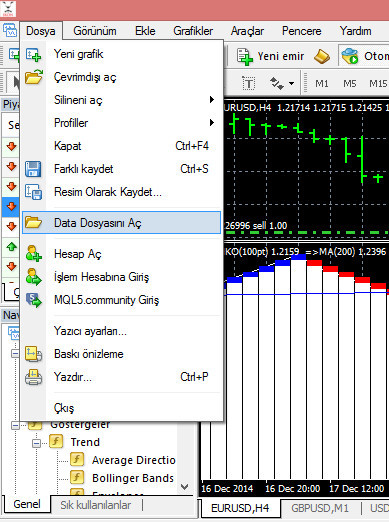The image size is (389, 522).
Task: Switch chart to M5 timeframe
Action: 350,83
